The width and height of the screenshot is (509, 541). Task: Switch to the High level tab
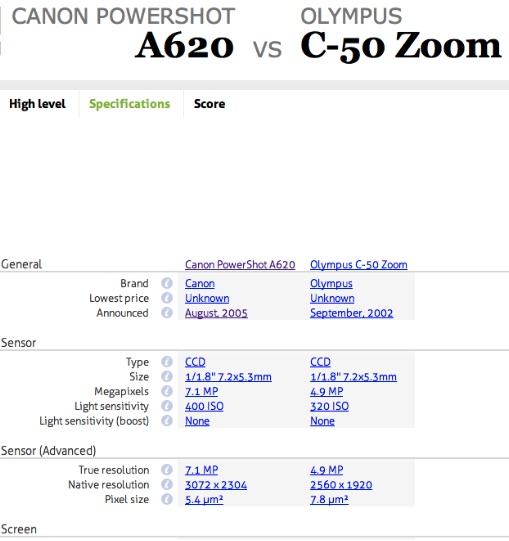point(37,104)
